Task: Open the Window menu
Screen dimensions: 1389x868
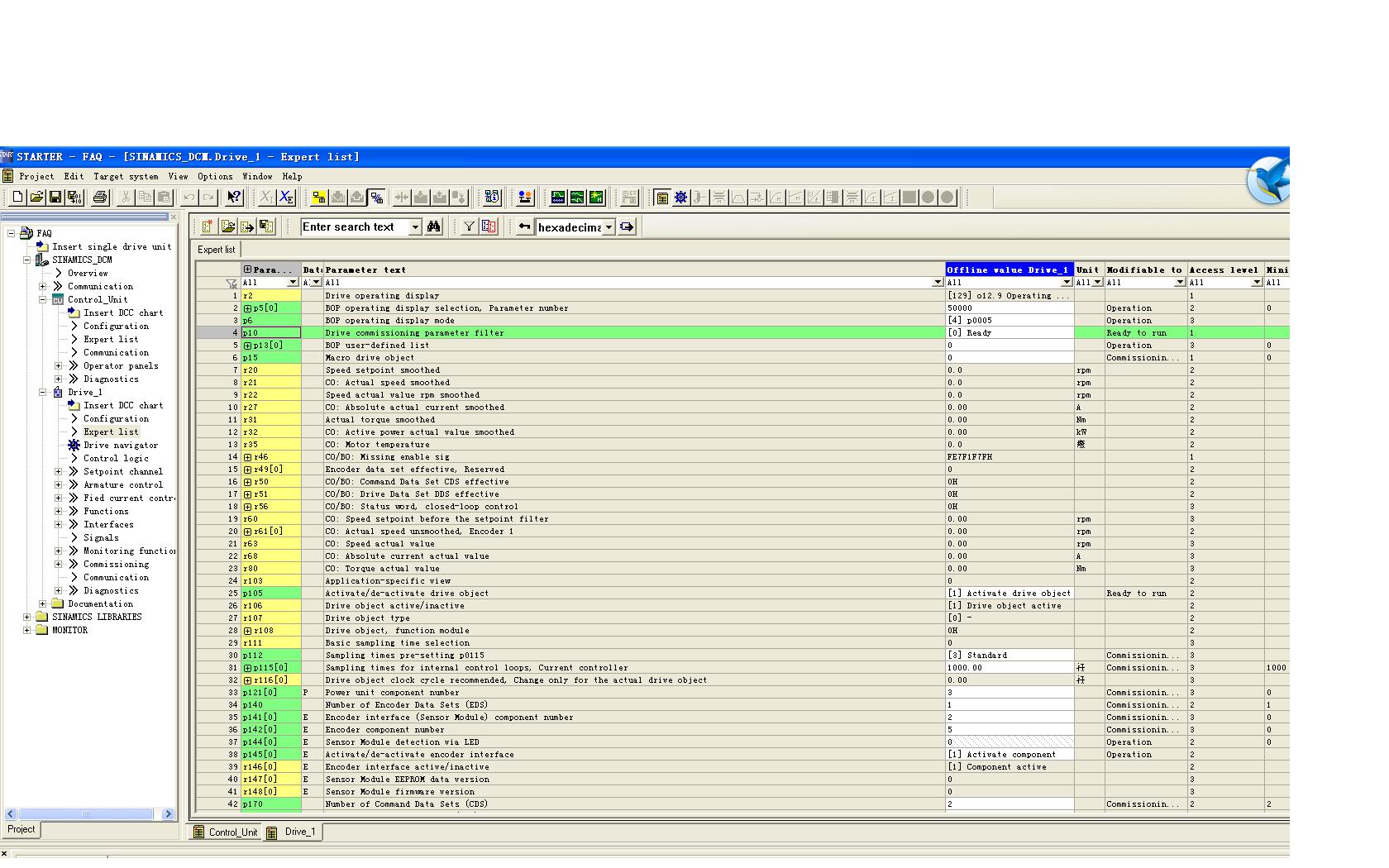Action: (x=257, y=176)
